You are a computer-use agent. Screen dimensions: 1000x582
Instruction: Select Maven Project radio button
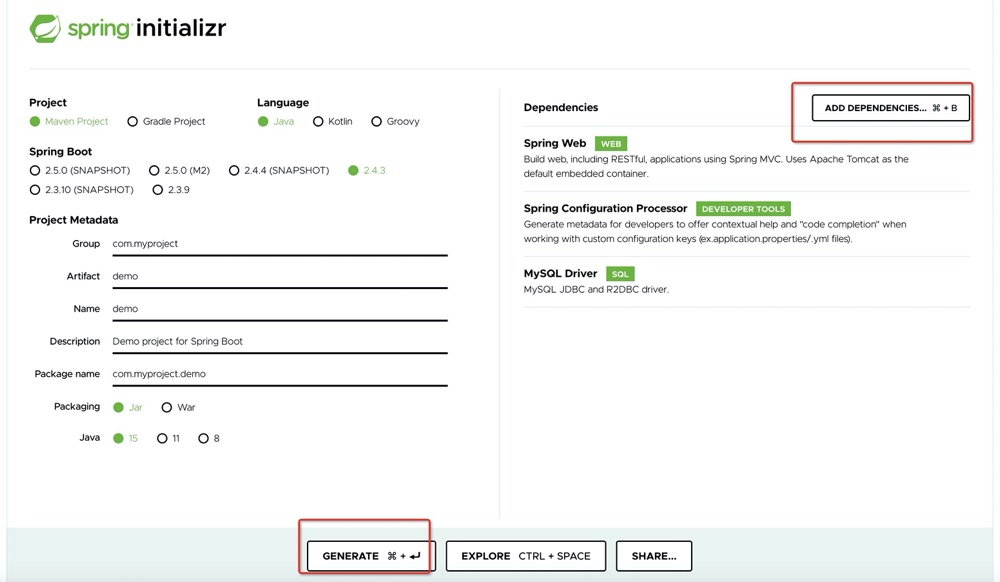pos(35,121)
